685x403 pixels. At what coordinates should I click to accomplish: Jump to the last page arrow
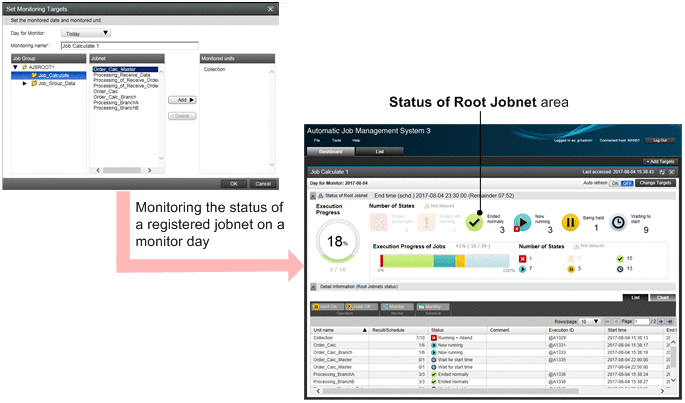(x=670, y=321)
